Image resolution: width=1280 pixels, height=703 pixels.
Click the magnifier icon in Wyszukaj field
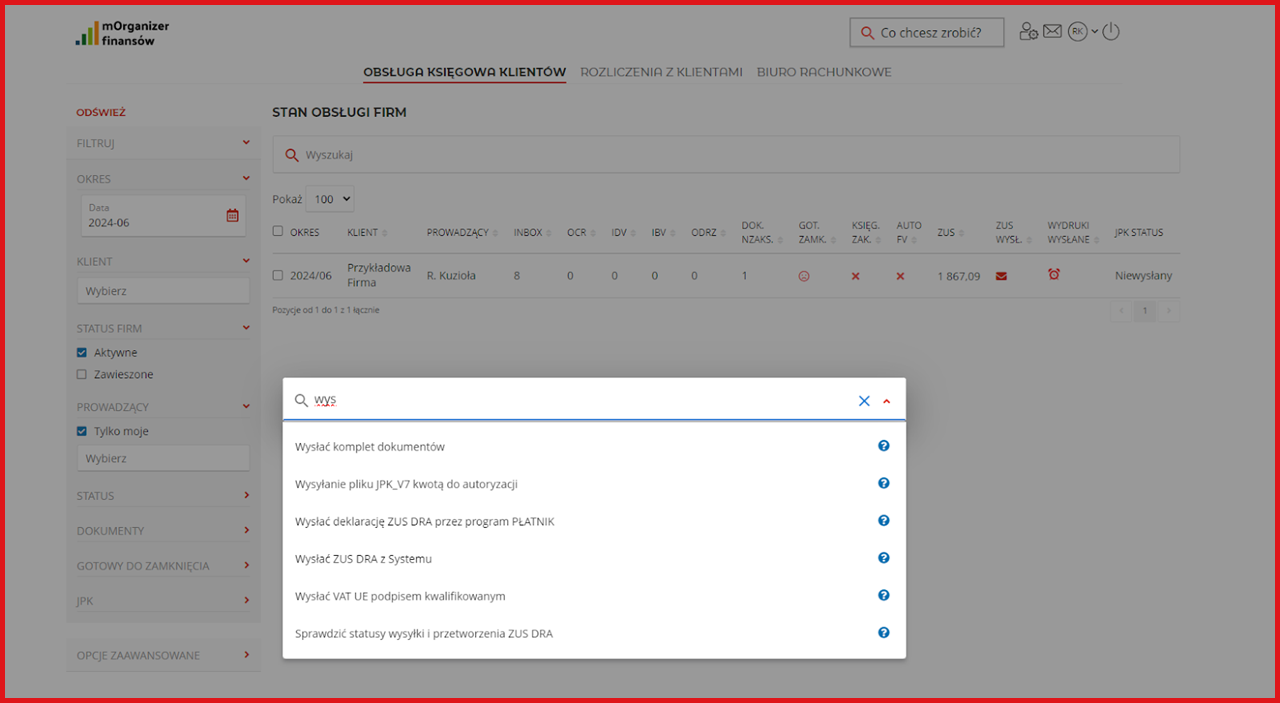point(292,155)
